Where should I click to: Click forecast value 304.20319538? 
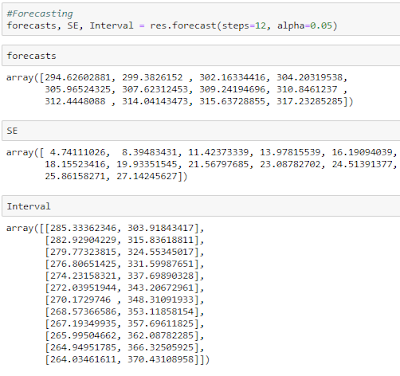tap(309, 77)
